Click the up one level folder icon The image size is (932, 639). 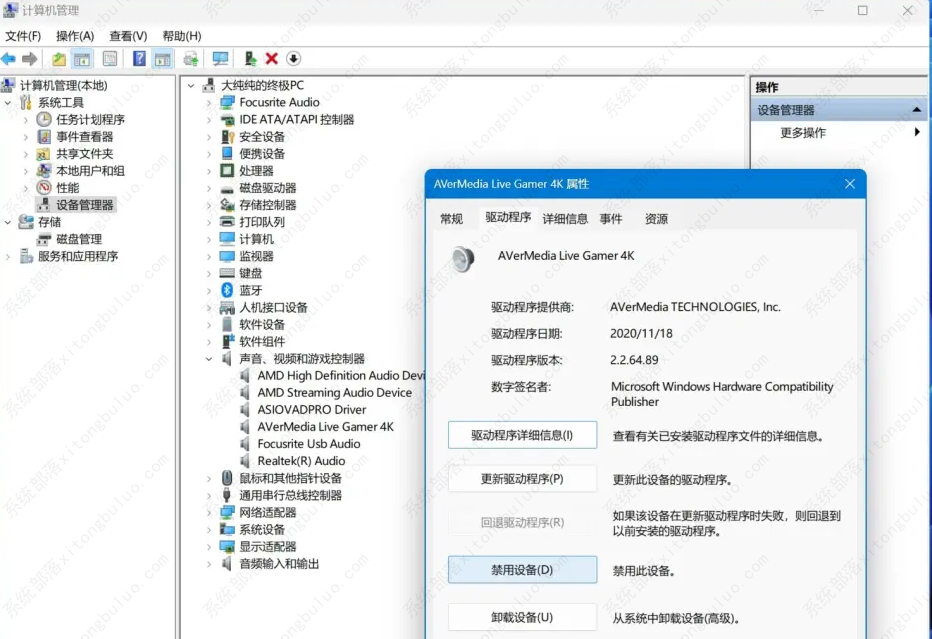click(59, 59)
